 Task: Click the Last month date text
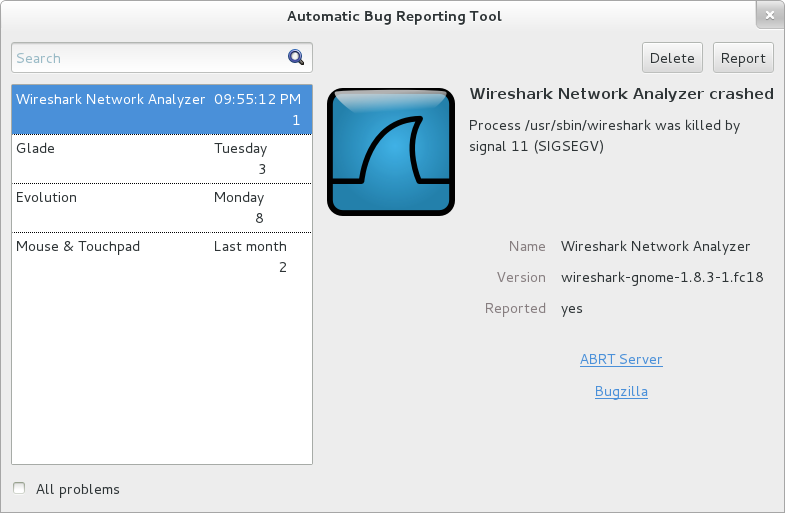pyautogui.click(x=250, y=246)
